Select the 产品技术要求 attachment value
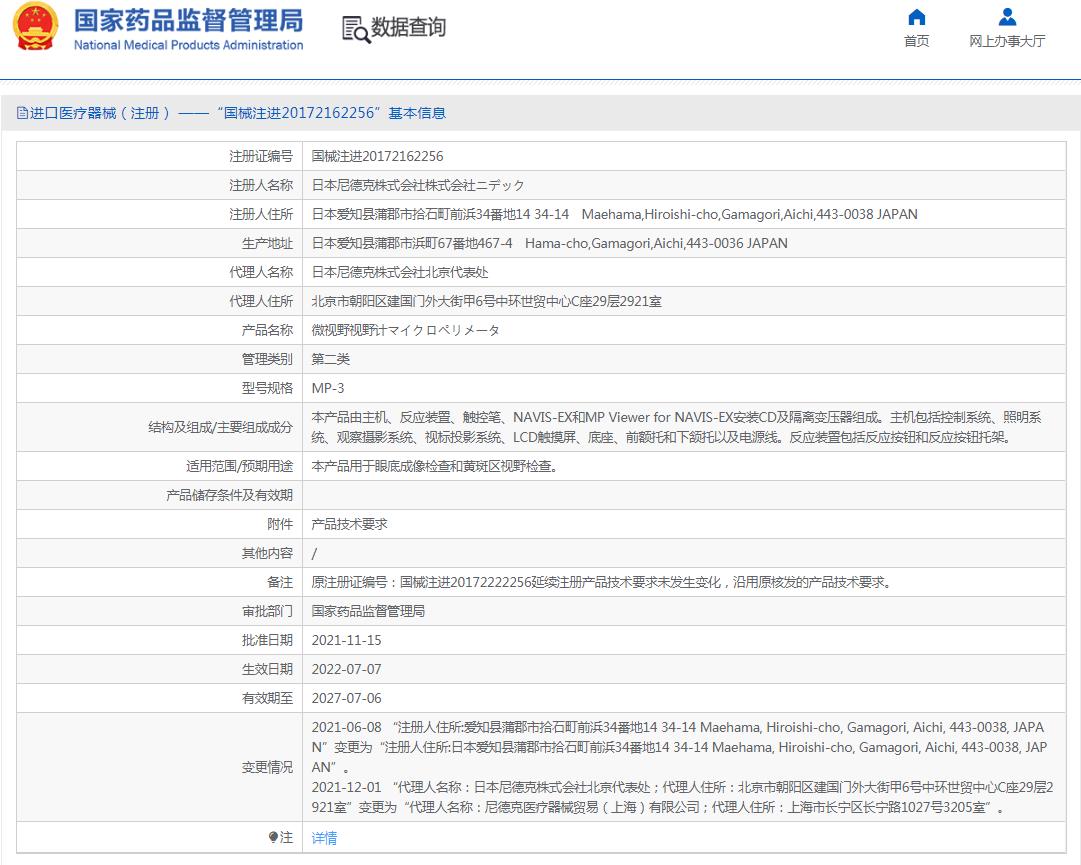 coord(350,524)
